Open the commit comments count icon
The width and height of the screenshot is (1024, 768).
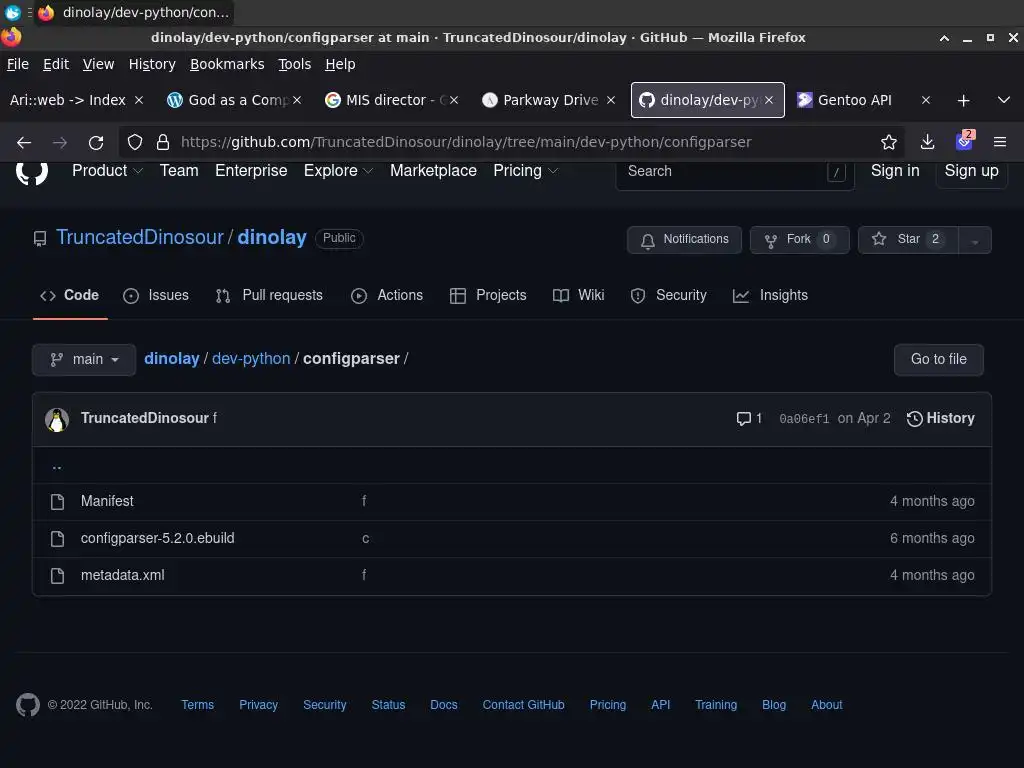pyautogui.click(x=749, y=419)
